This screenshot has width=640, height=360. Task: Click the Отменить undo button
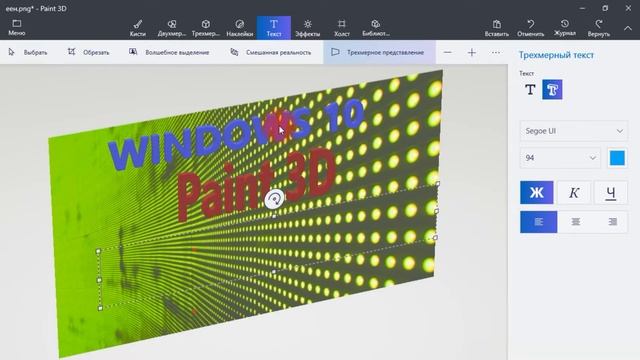pos(531,28)
